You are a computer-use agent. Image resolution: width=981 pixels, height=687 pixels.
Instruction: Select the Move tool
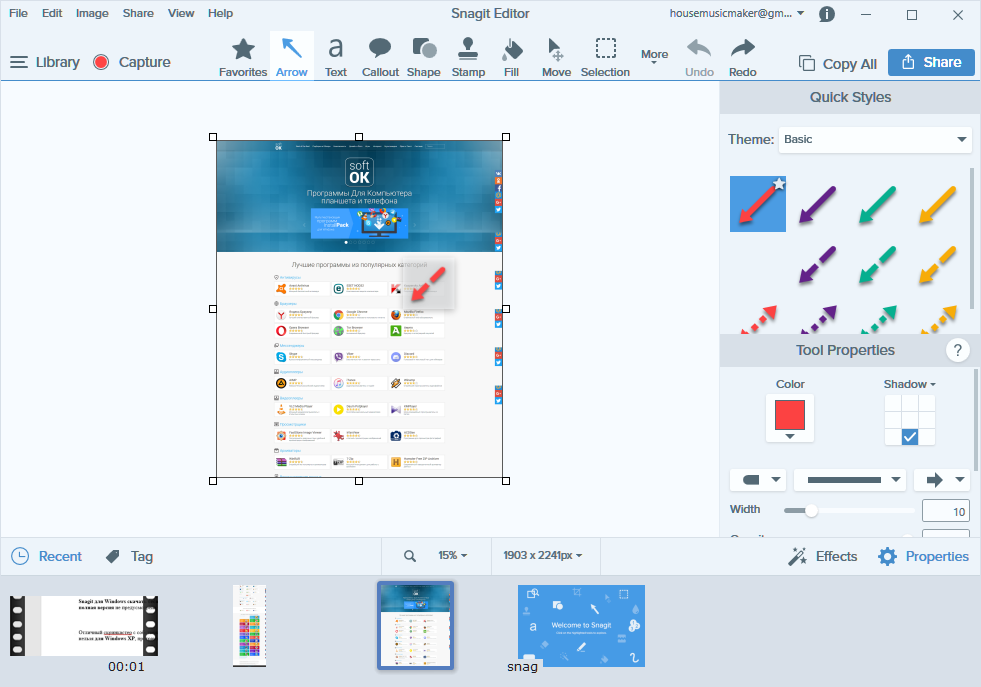tap(556, 57)
